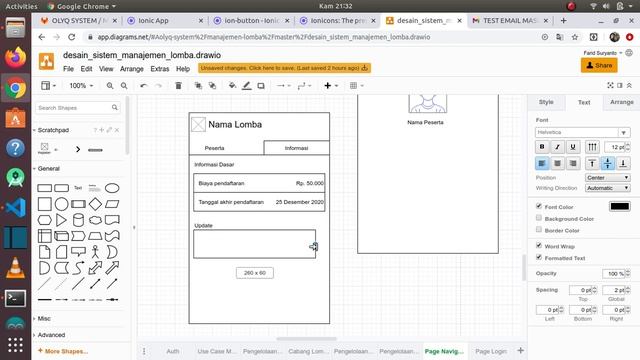
Task: Open Visual Studio Code from the dock
Action: pyautogui.click(x=15, y=208)
